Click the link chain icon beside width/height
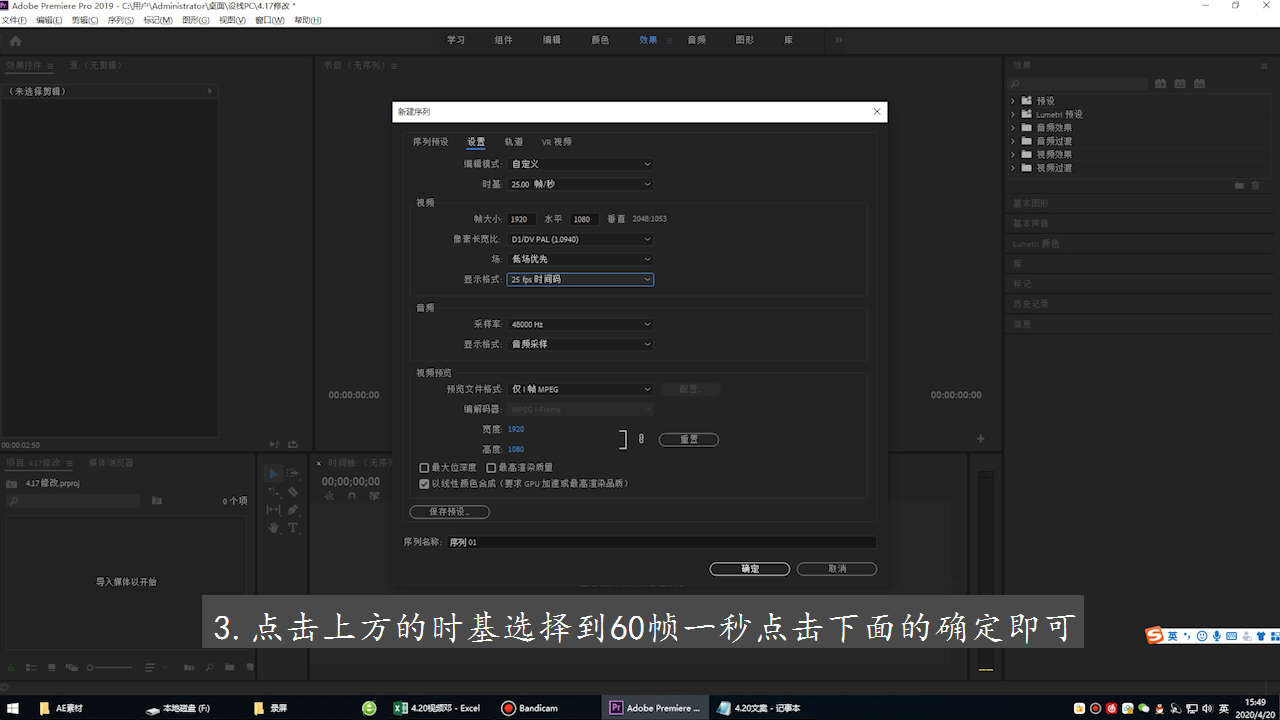The height and width of the screenshot is (720, 1280). tap(641, 439)
